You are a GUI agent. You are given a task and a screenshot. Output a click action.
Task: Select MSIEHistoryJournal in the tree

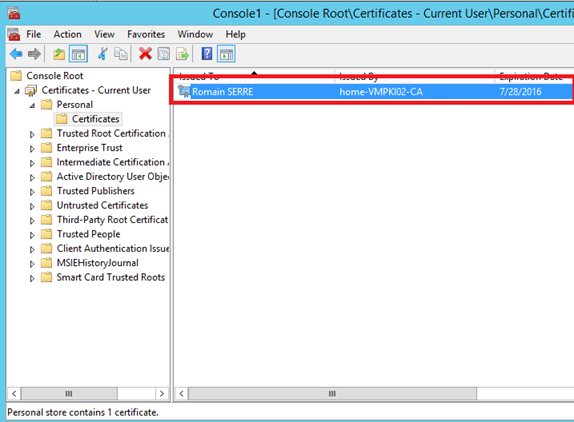click(97, 263)
